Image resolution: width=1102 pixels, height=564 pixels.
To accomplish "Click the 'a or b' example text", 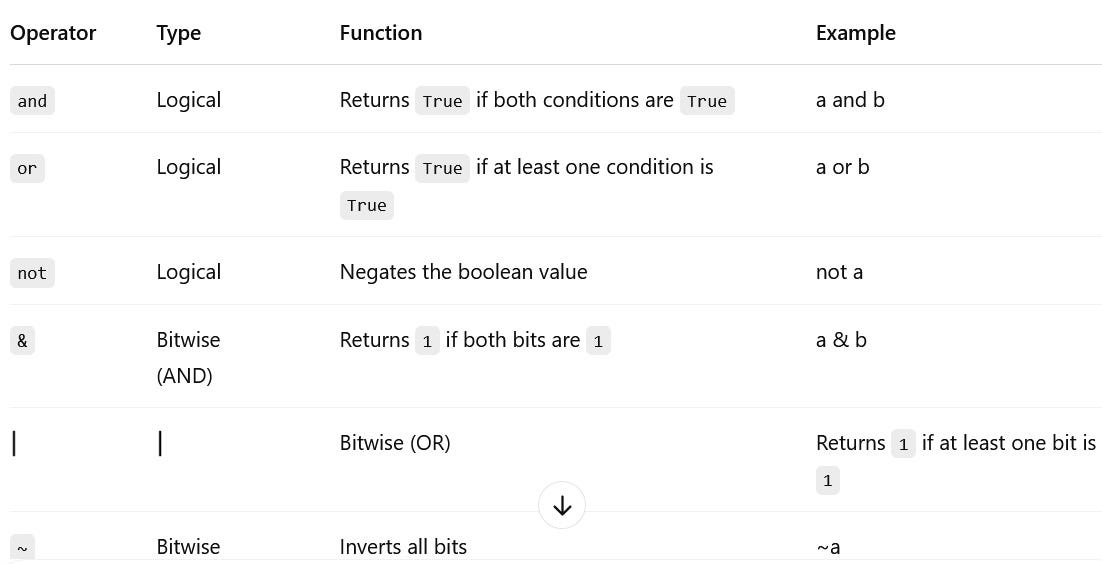I will [x=842, y=167].
